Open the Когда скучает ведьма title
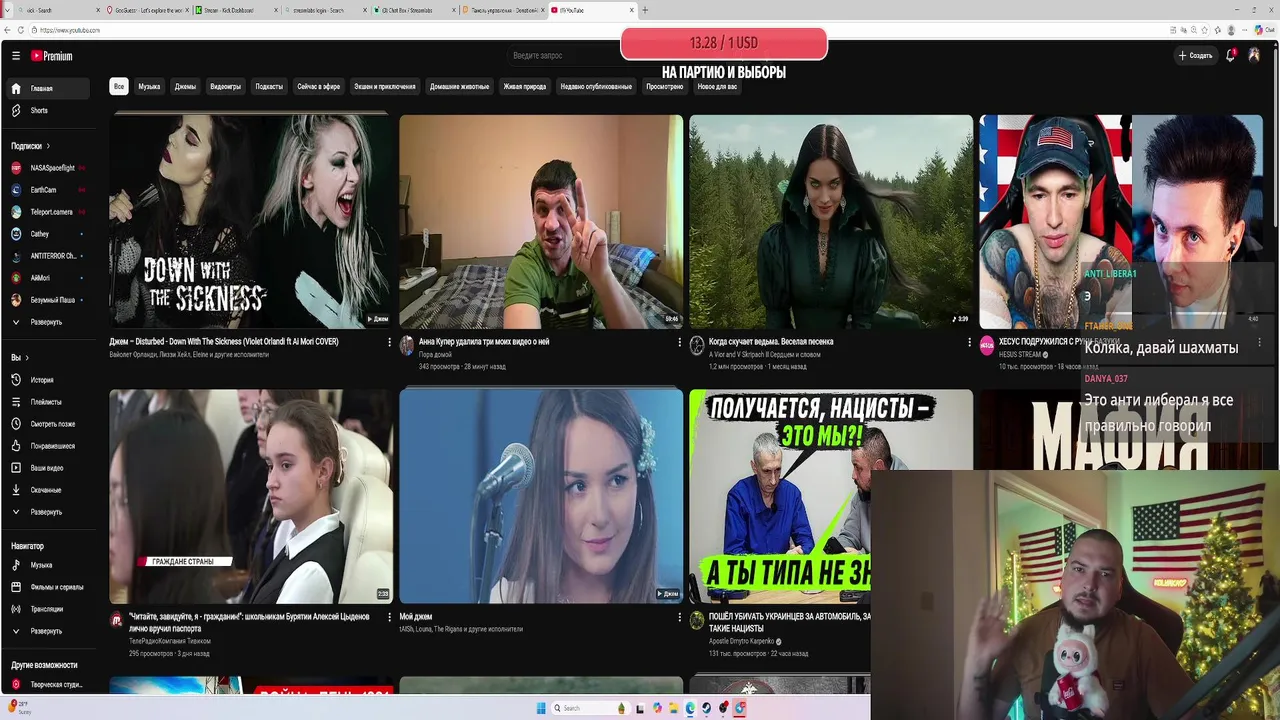The width and height of the screenshot is (1280, 720). click(x=771, y=342)
